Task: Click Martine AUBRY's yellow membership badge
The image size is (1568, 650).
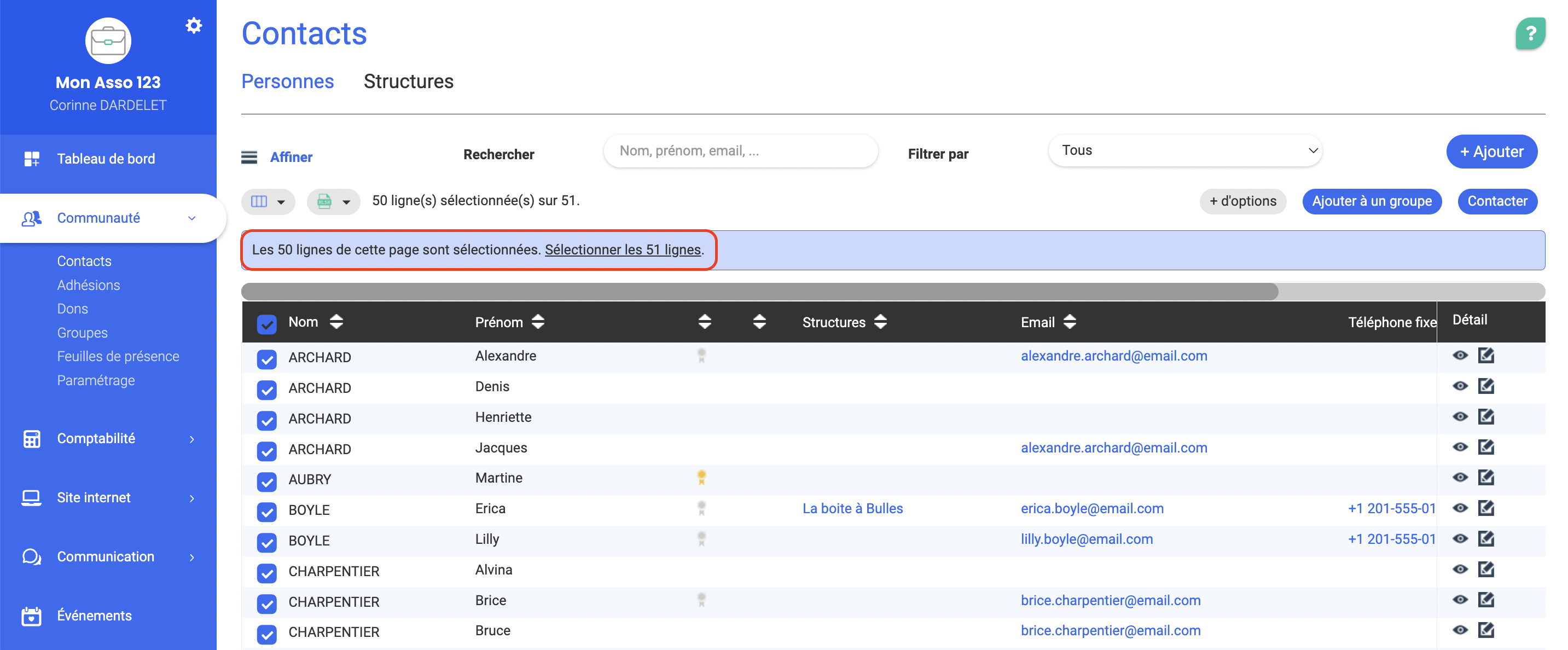Action: click(x=701, y=478)
